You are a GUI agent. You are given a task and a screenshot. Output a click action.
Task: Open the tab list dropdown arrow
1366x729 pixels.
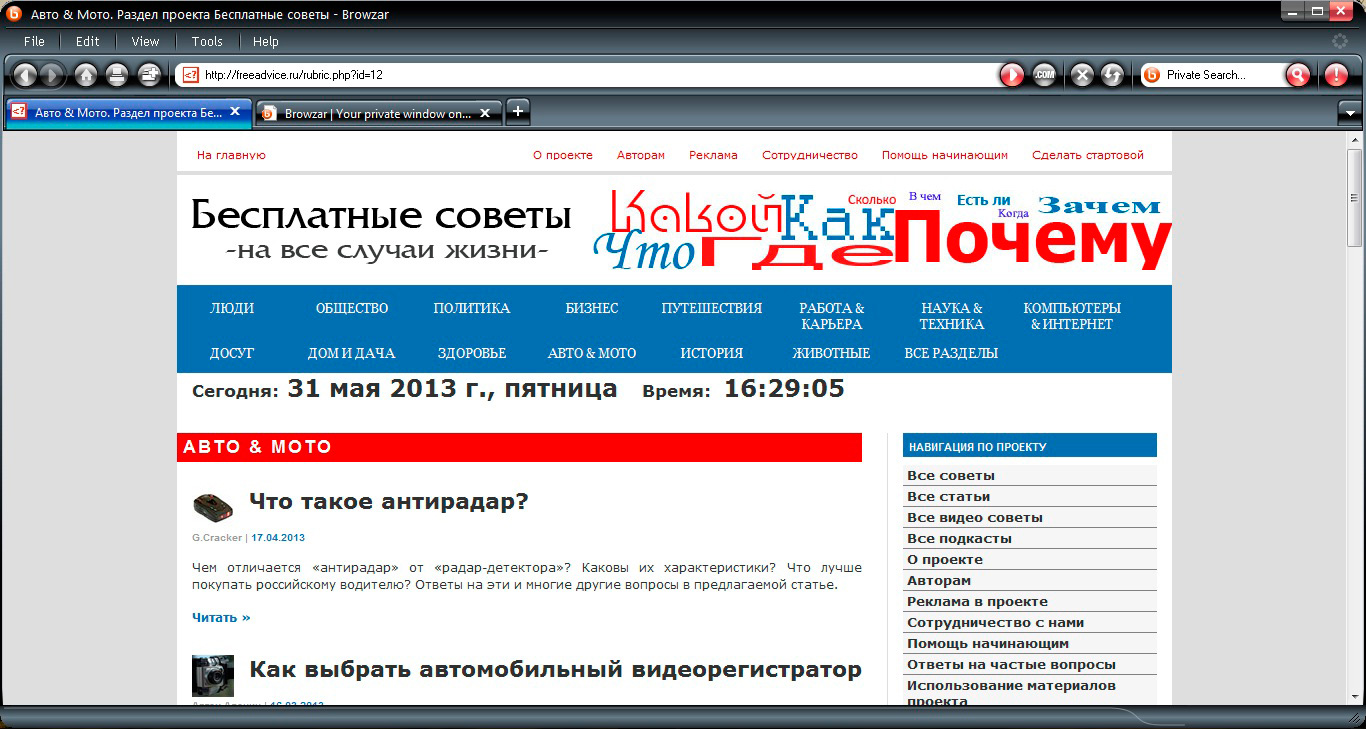coord(1349,113)
